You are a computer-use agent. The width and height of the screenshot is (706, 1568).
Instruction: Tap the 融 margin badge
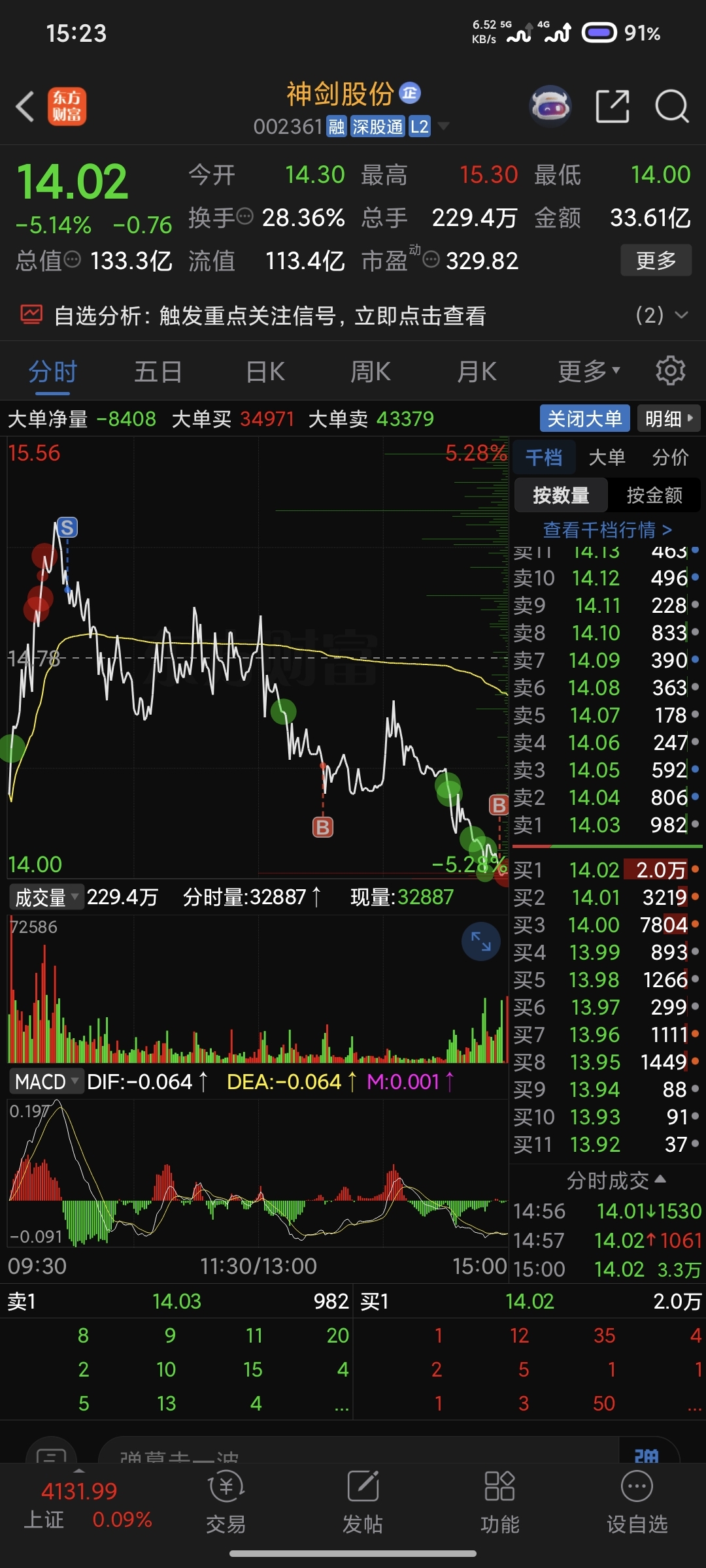337,126
